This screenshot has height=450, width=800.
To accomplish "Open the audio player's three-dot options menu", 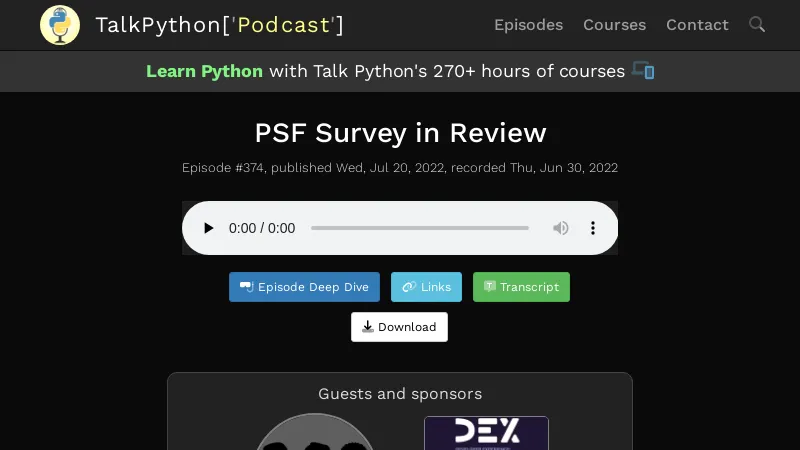I will 593,228.
